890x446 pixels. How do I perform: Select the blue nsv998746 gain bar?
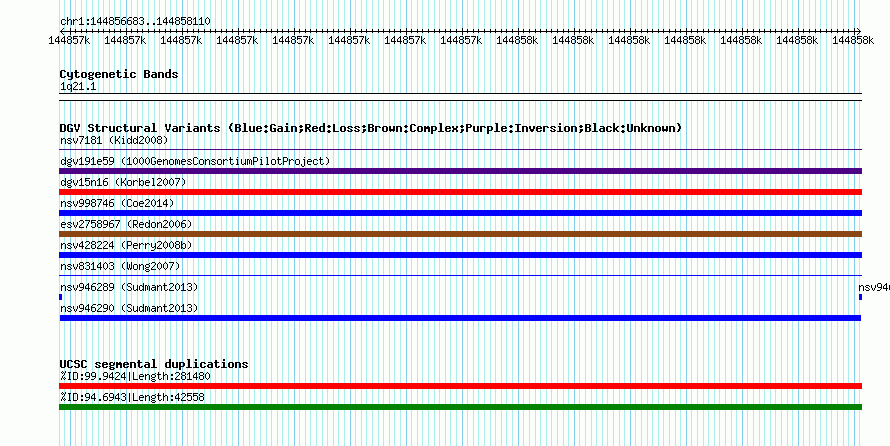click(x=461, y=213)
